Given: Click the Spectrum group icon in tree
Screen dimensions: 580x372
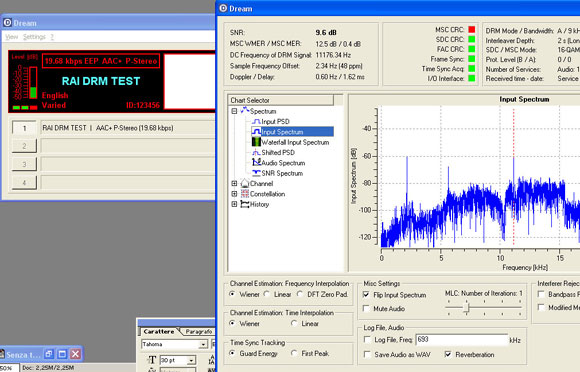Looking at the screenshot, I should [245, 111].
